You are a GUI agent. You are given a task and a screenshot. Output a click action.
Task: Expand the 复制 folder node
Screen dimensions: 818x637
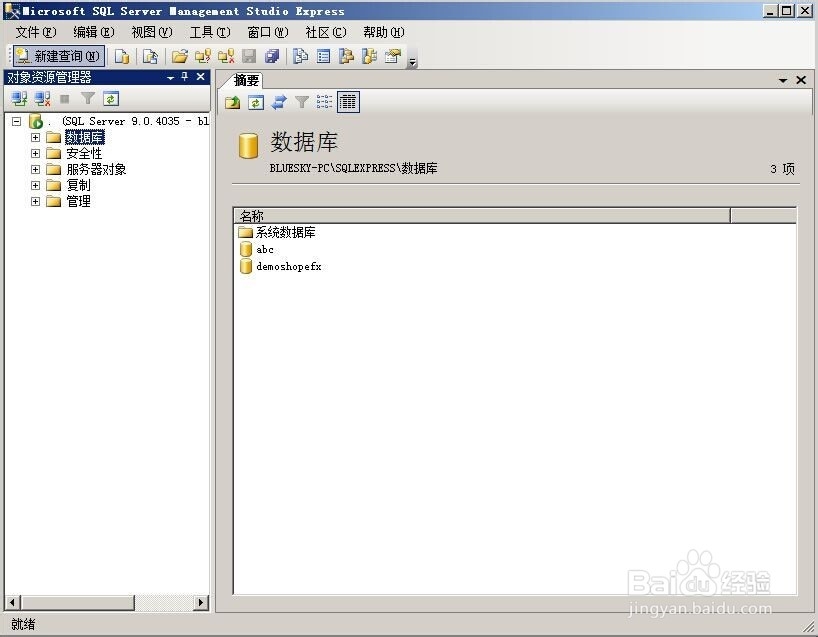(35, 185)
